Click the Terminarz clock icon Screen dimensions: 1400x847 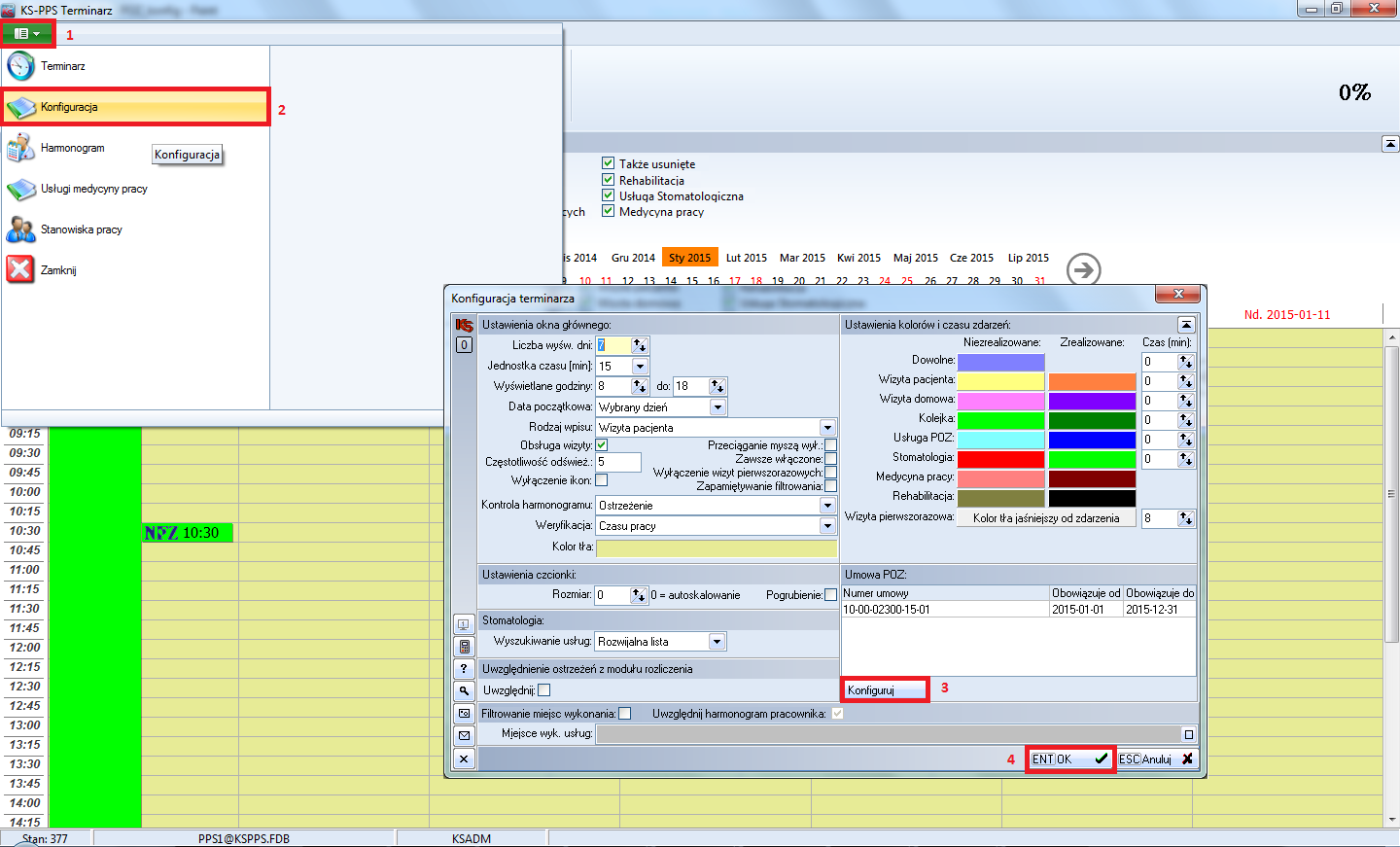[x=20, y=66]
